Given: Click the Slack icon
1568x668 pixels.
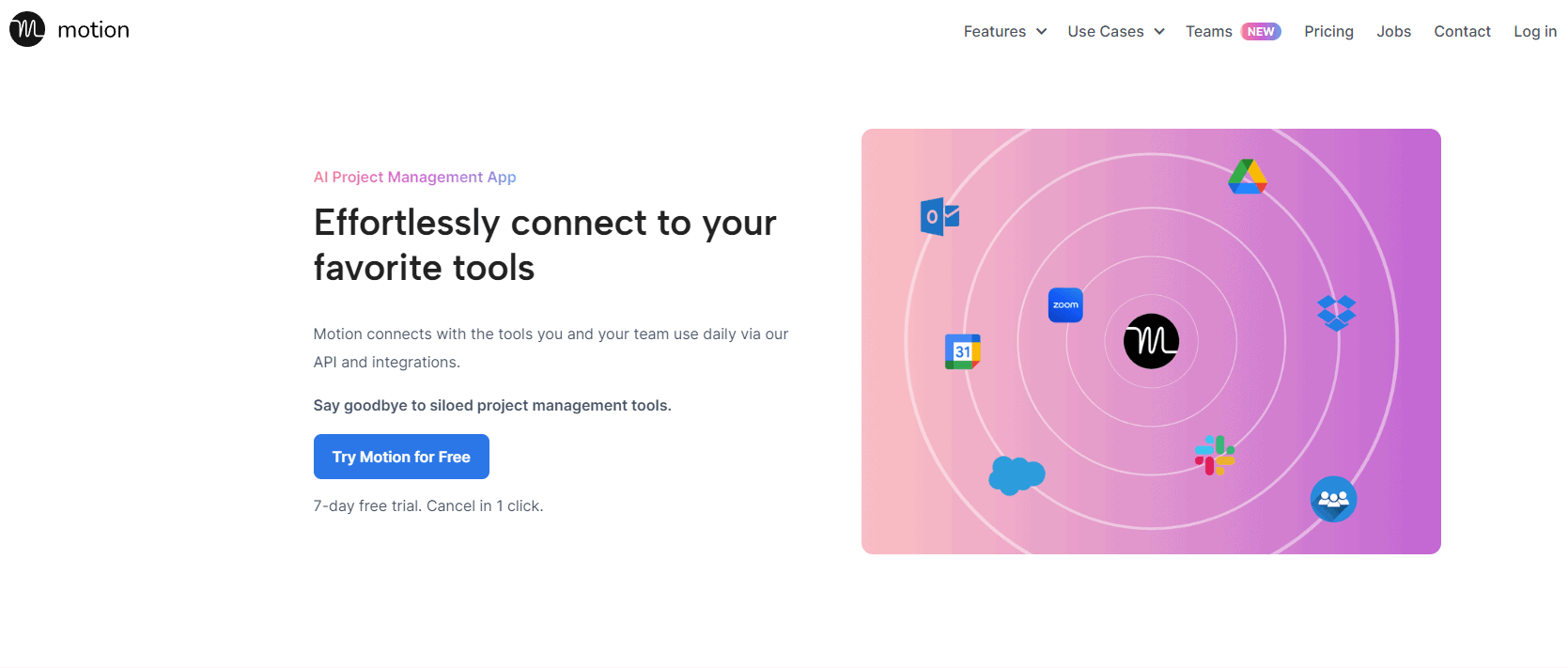Looking at the screenshot, I should (1214, 455).
